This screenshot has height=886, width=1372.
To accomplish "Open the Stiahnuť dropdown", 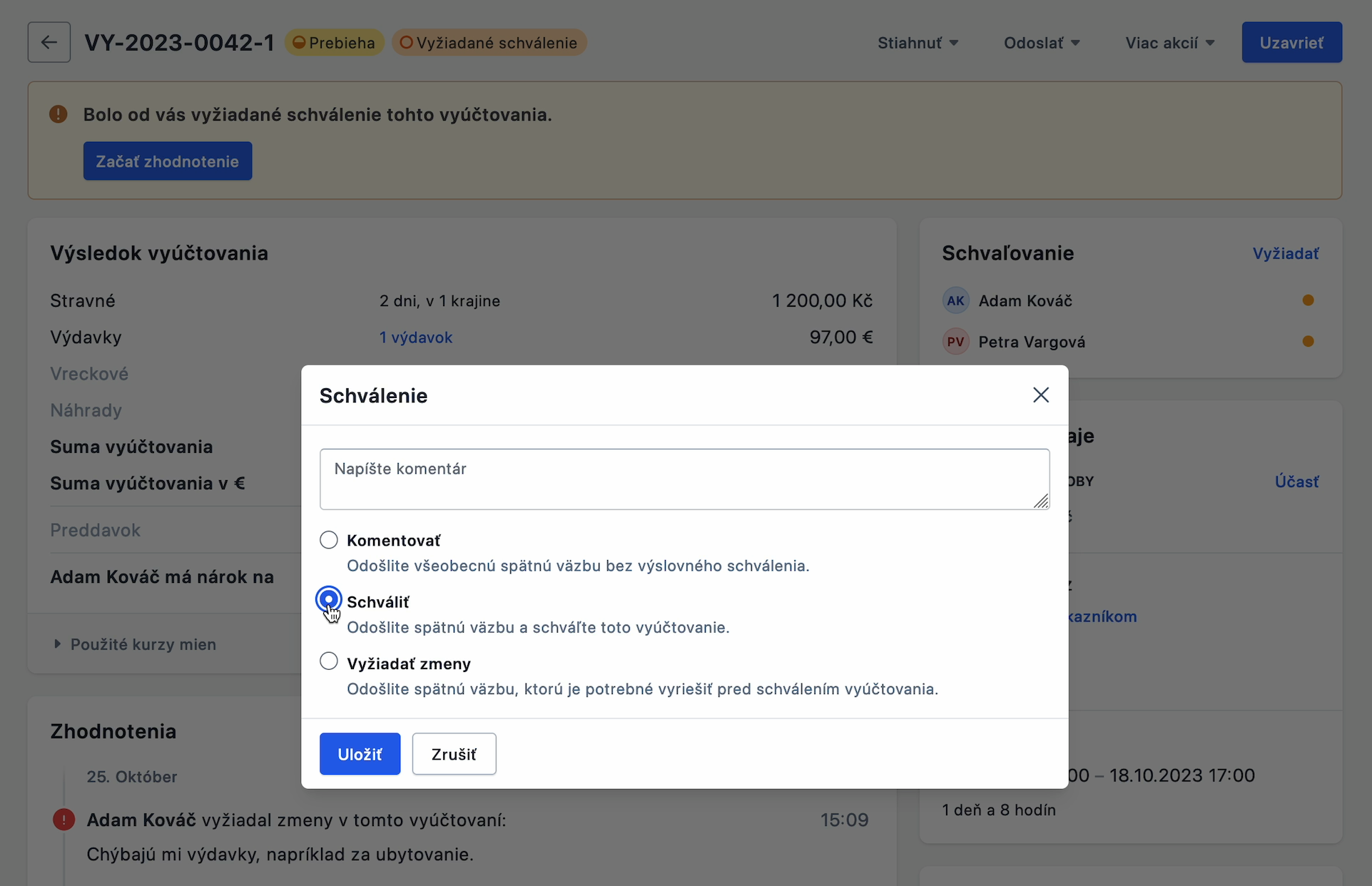I will tap(917, 43).
